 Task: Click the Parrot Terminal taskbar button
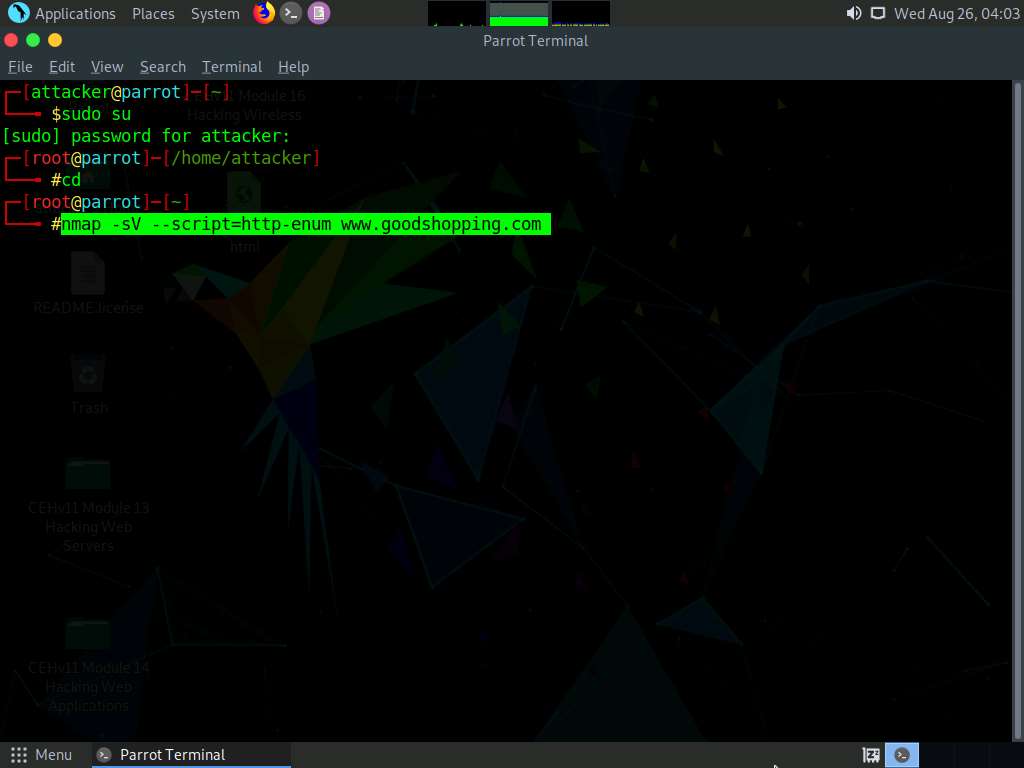(191, 755)
